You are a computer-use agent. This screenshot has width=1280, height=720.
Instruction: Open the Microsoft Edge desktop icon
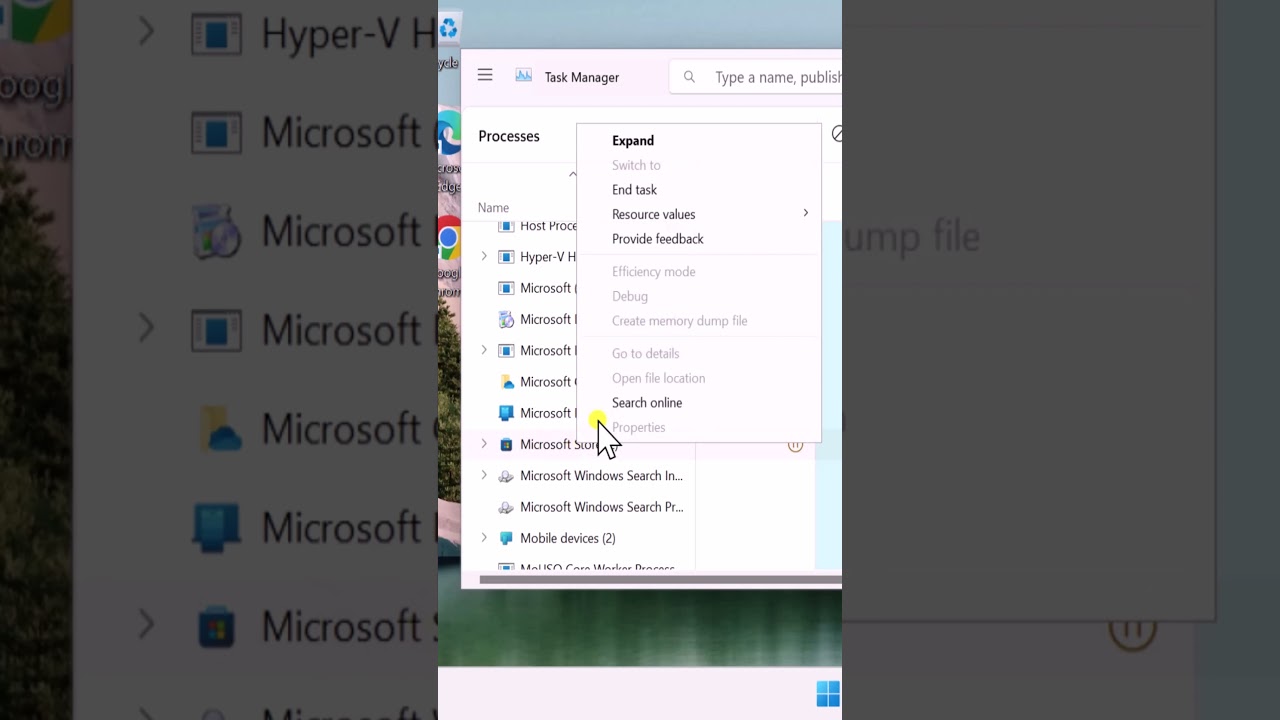(x=449, y=133)
